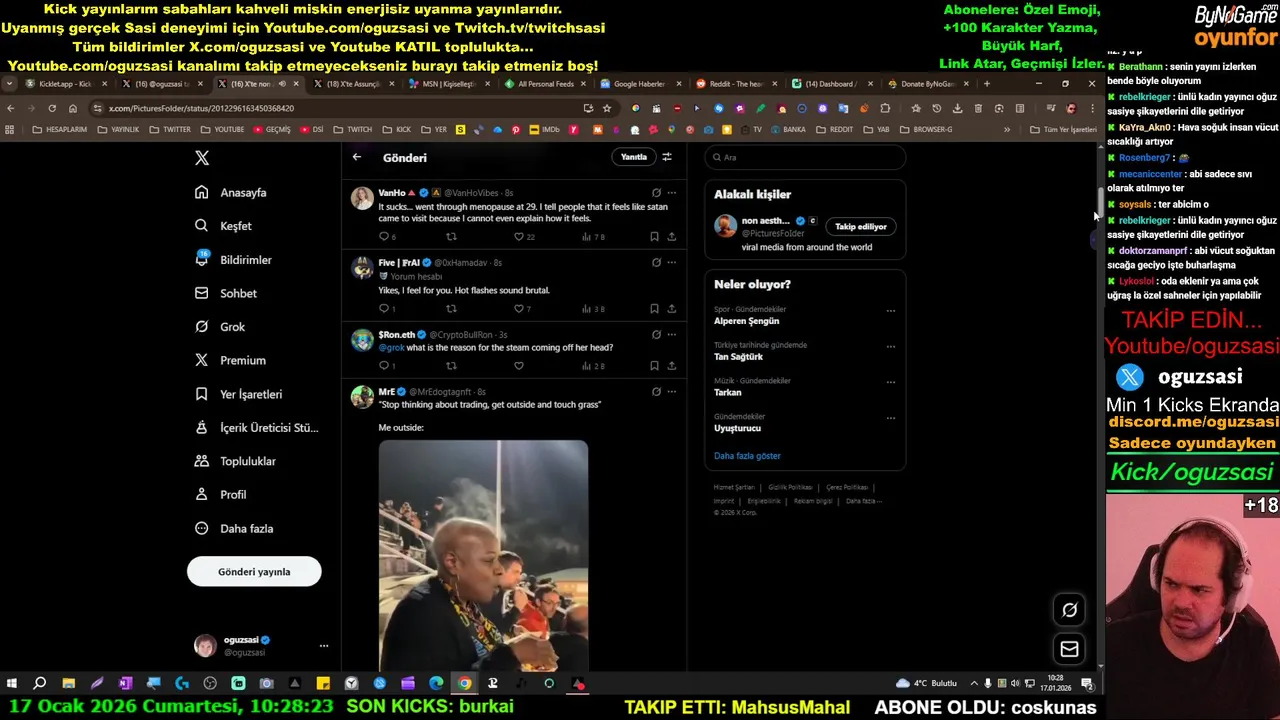Open Yer İşaretleri bookmarks
Viewport: 1280px width, 720px height.
tap(238, 394)
